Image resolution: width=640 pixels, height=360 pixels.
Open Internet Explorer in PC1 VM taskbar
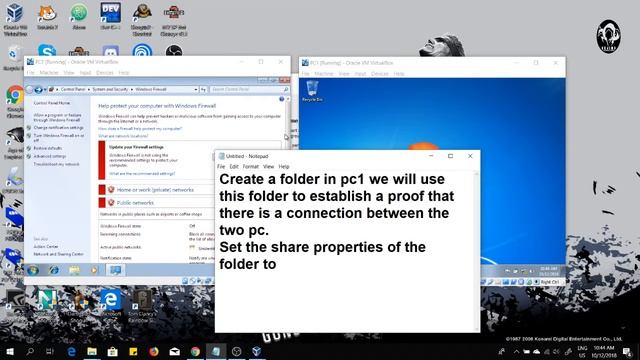[53, 270]
